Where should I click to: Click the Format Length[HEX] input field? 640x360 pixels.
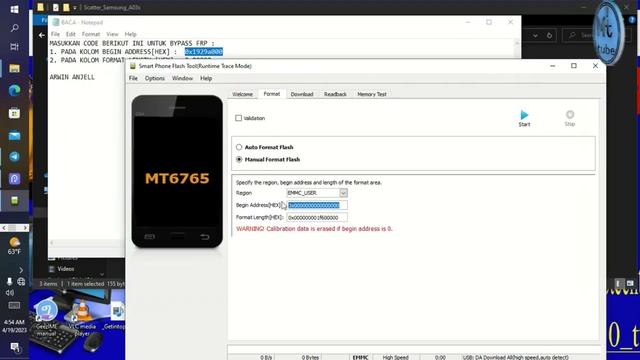coord(317,218)
